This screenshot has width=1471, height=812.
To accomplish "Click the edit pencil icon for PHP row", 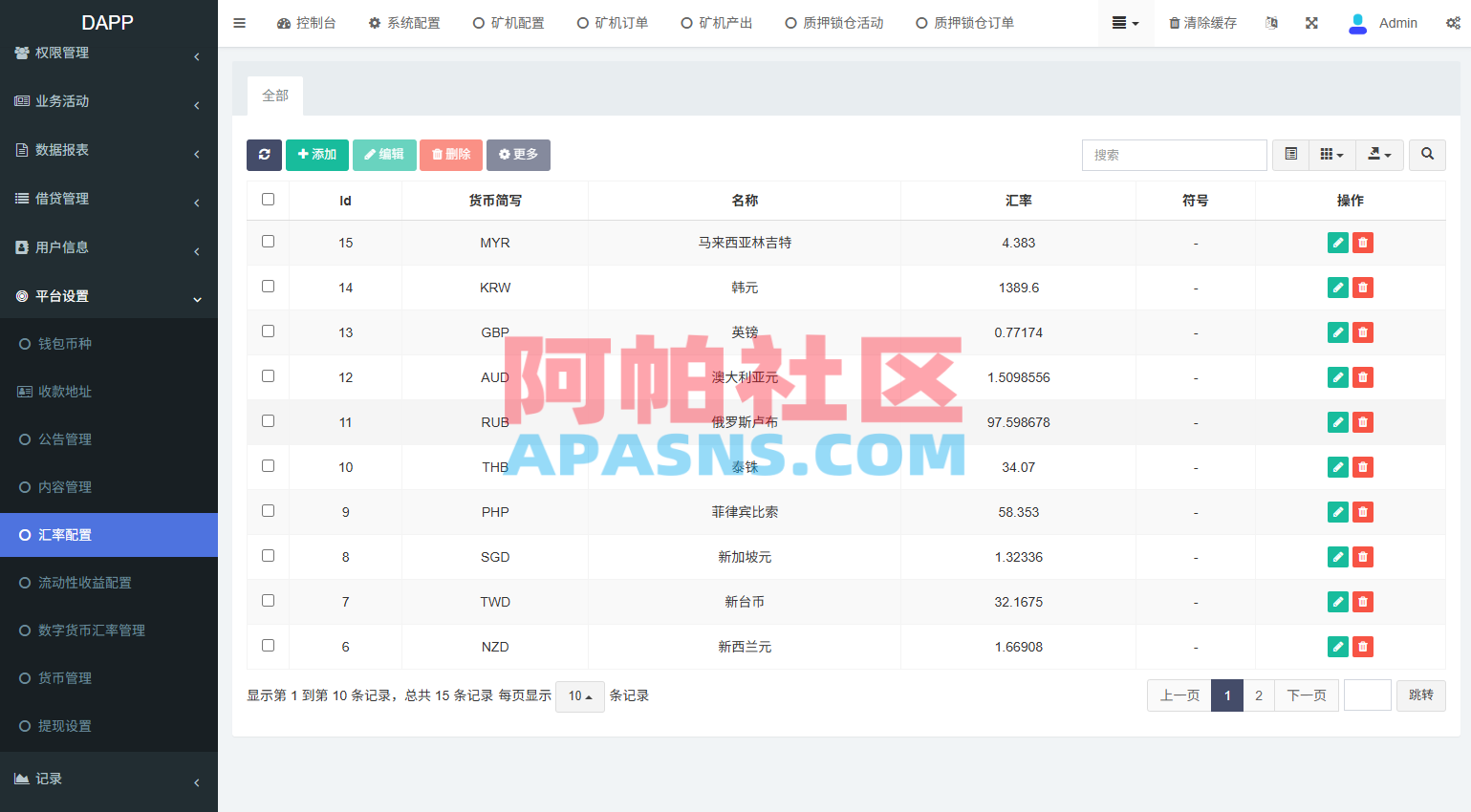I will click(x=1338, y=512).
